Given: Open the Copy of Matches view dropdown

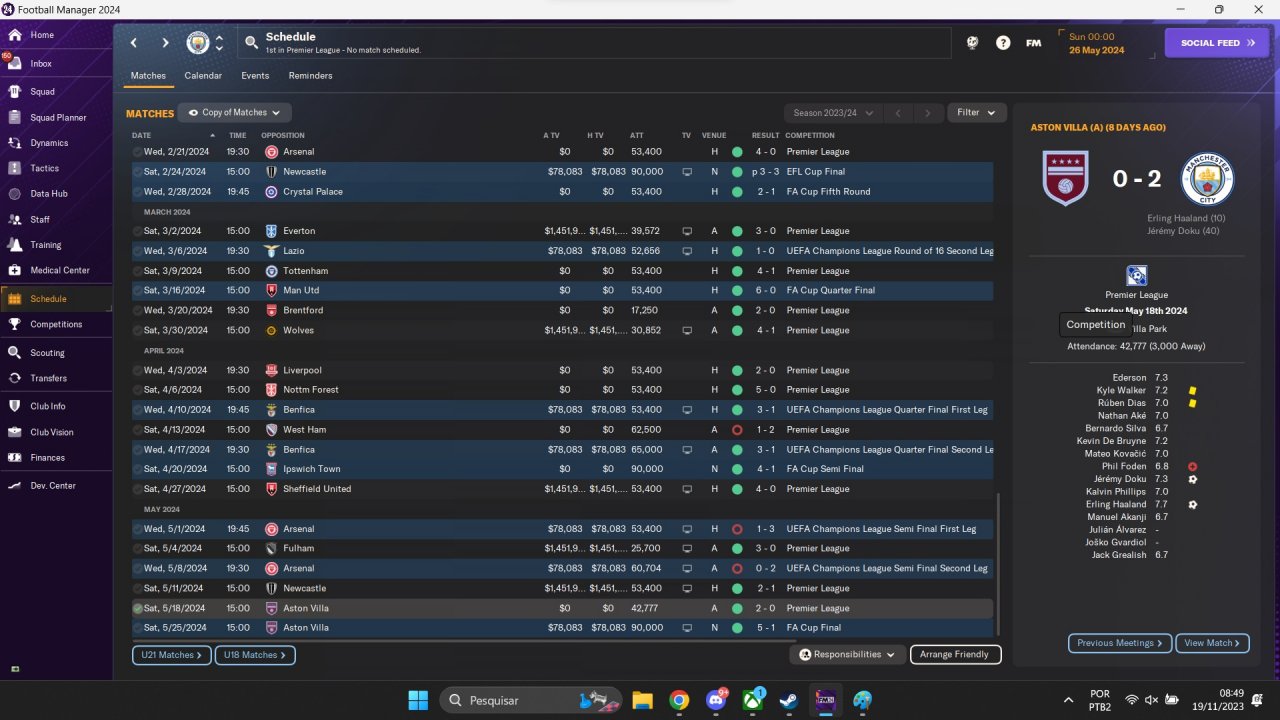Looking at the screenshot, I should (235, 113).
